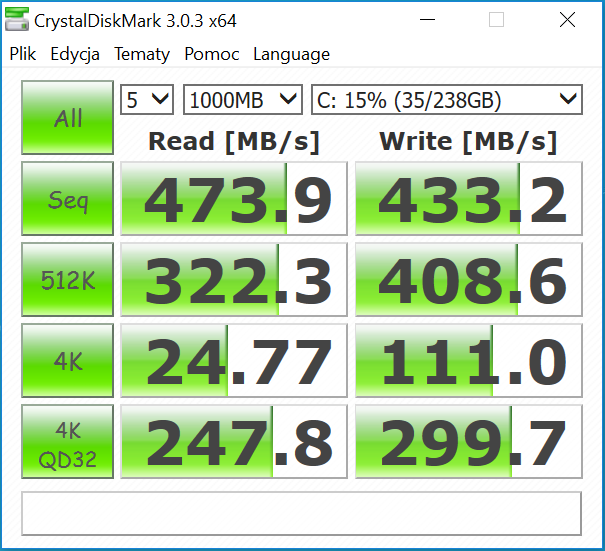Click the 512K write result 408.6
The height and width of the screenshot is (551, 605).
[x=468, y=279]
